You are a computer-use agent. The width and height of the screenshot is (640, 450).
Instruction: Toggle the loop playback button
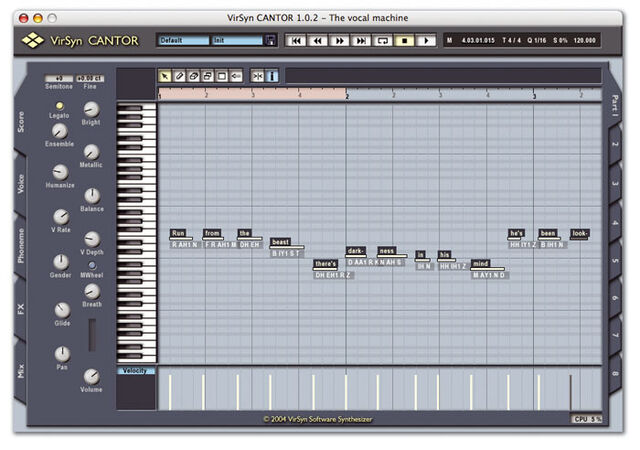(383, 40)
